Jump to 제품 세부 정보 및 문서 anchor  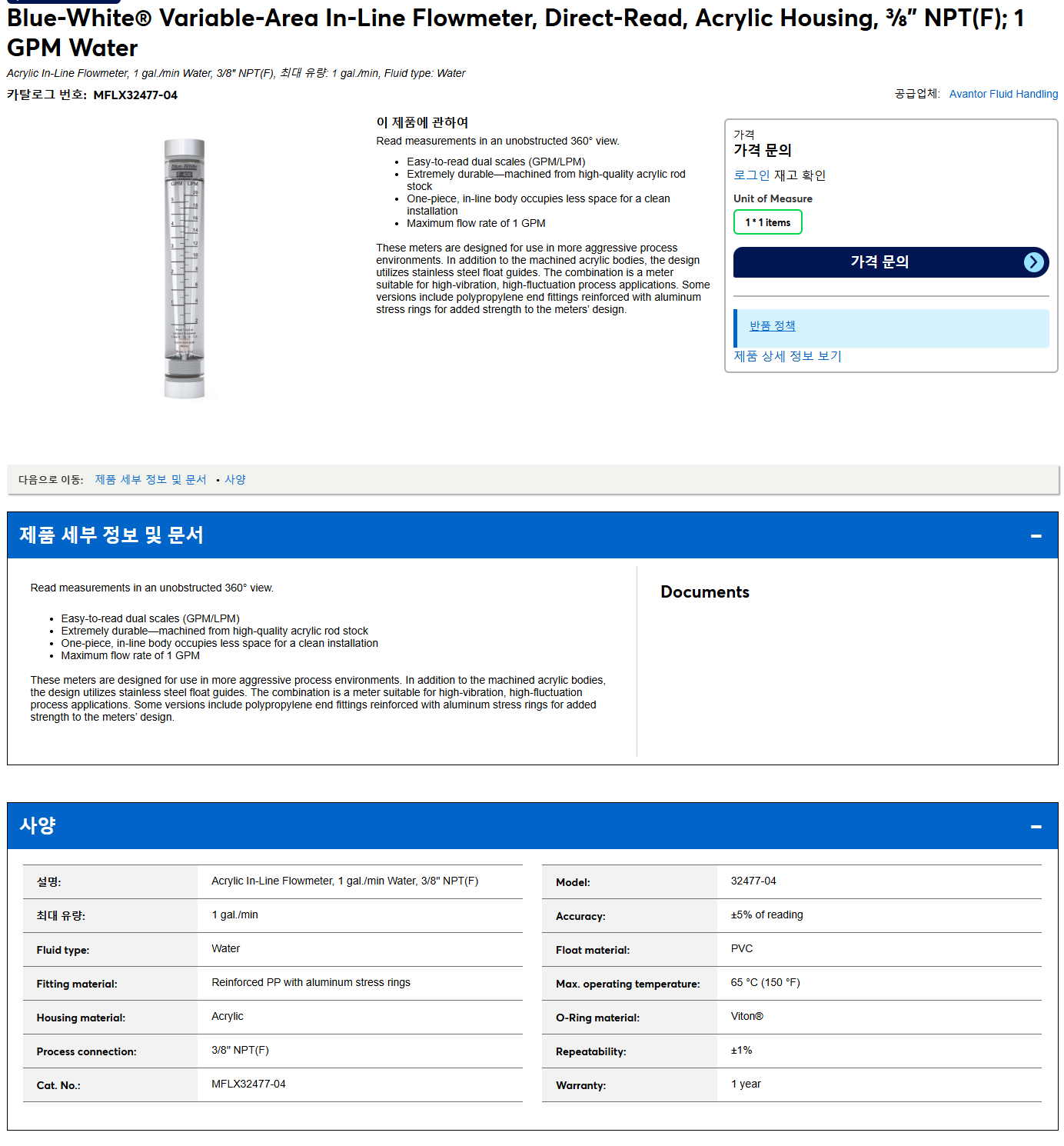151,479
